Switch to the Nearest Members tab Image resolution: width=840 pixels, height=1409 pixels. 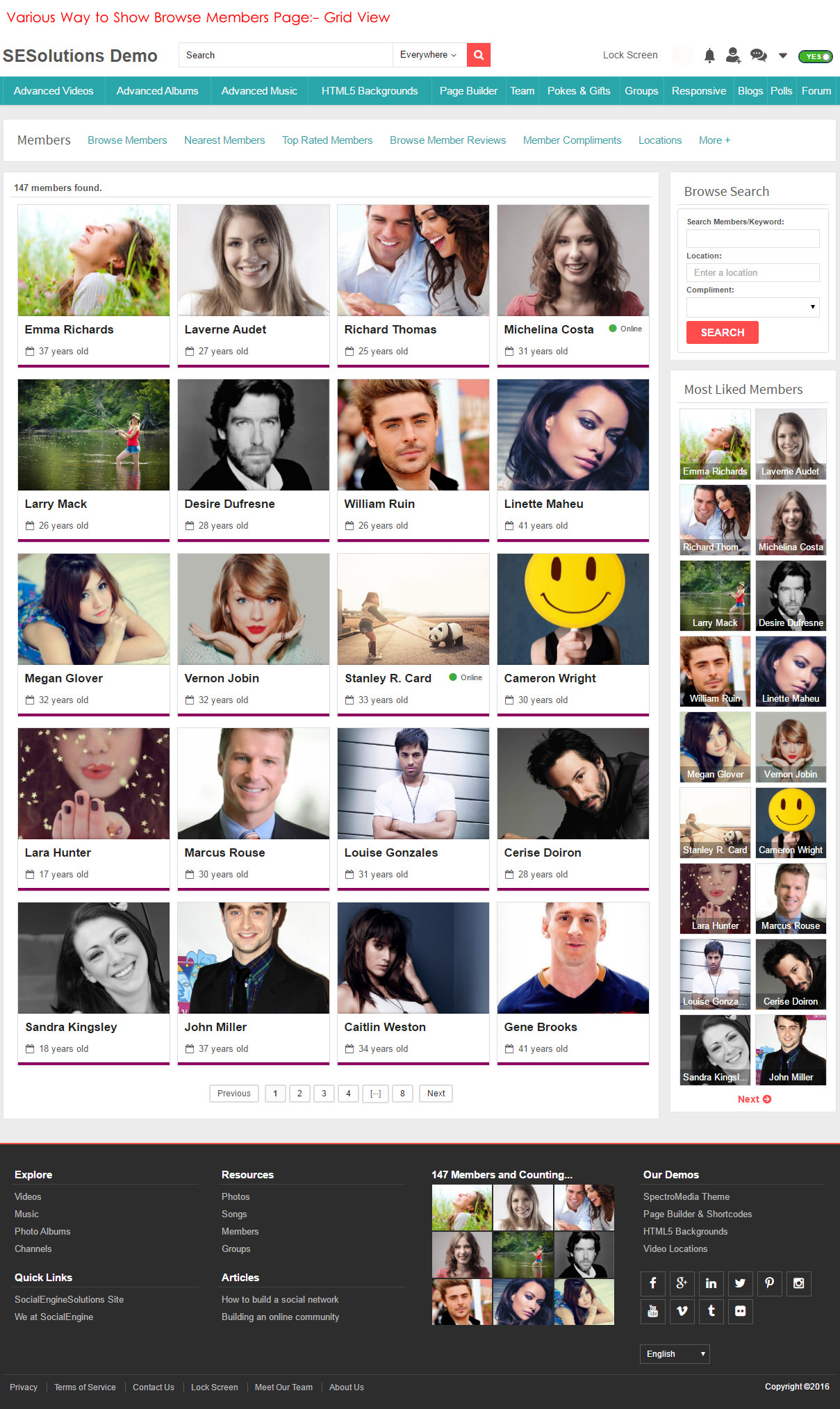click(x=224, y=140)
